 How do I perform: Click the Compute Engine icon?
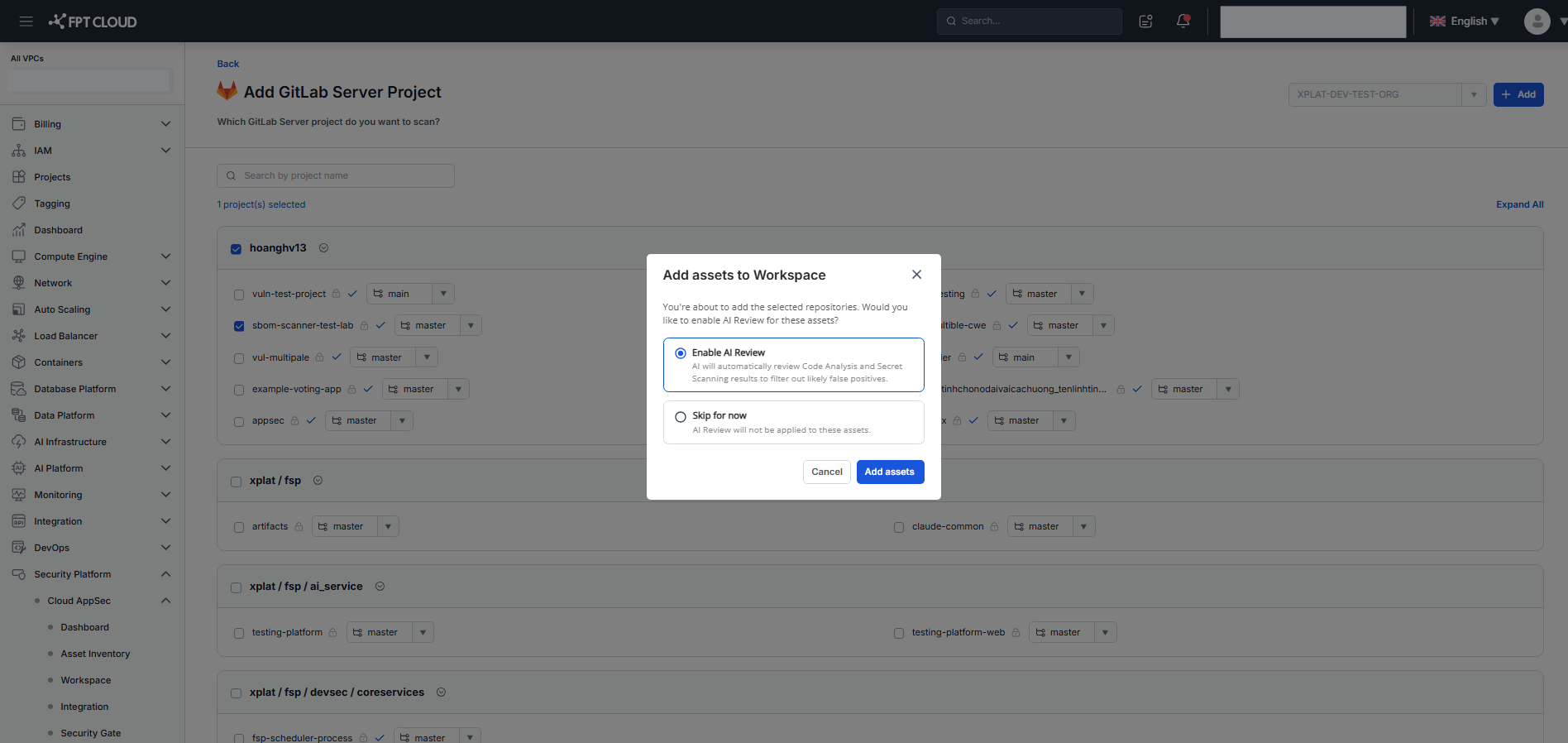click(19, 256)
